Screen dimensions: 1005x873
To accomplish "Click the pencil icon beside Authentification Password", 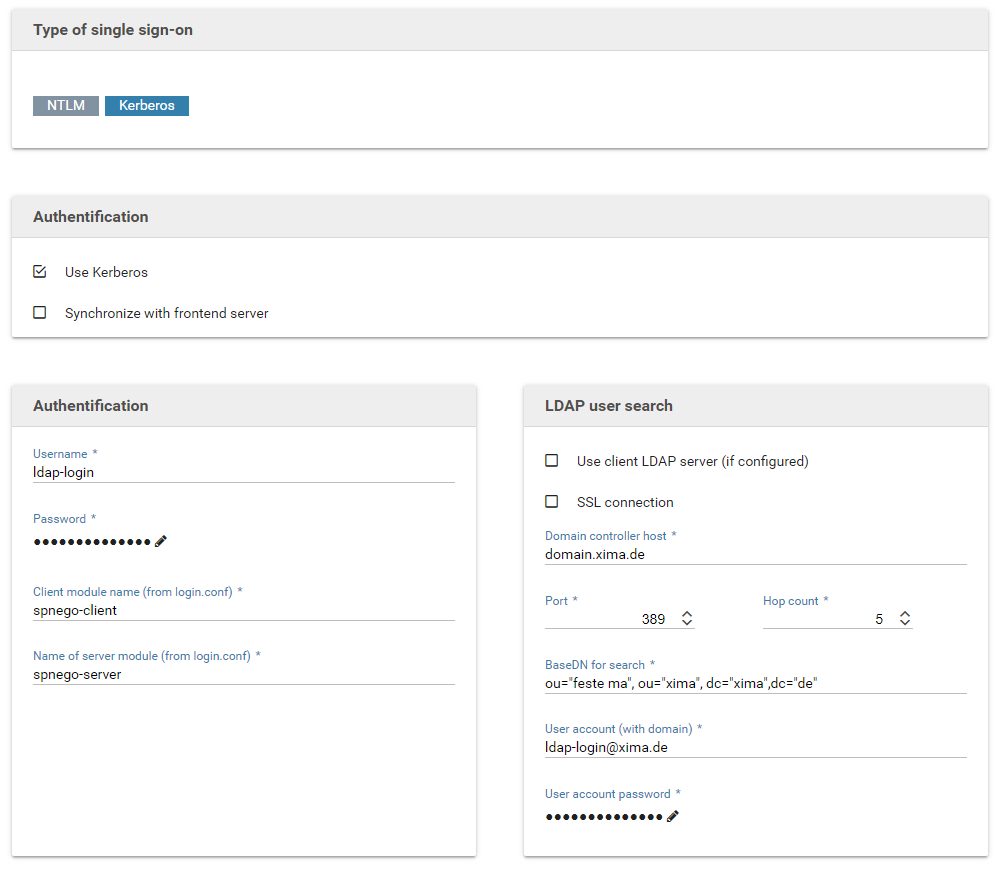I will pos(161,541).
